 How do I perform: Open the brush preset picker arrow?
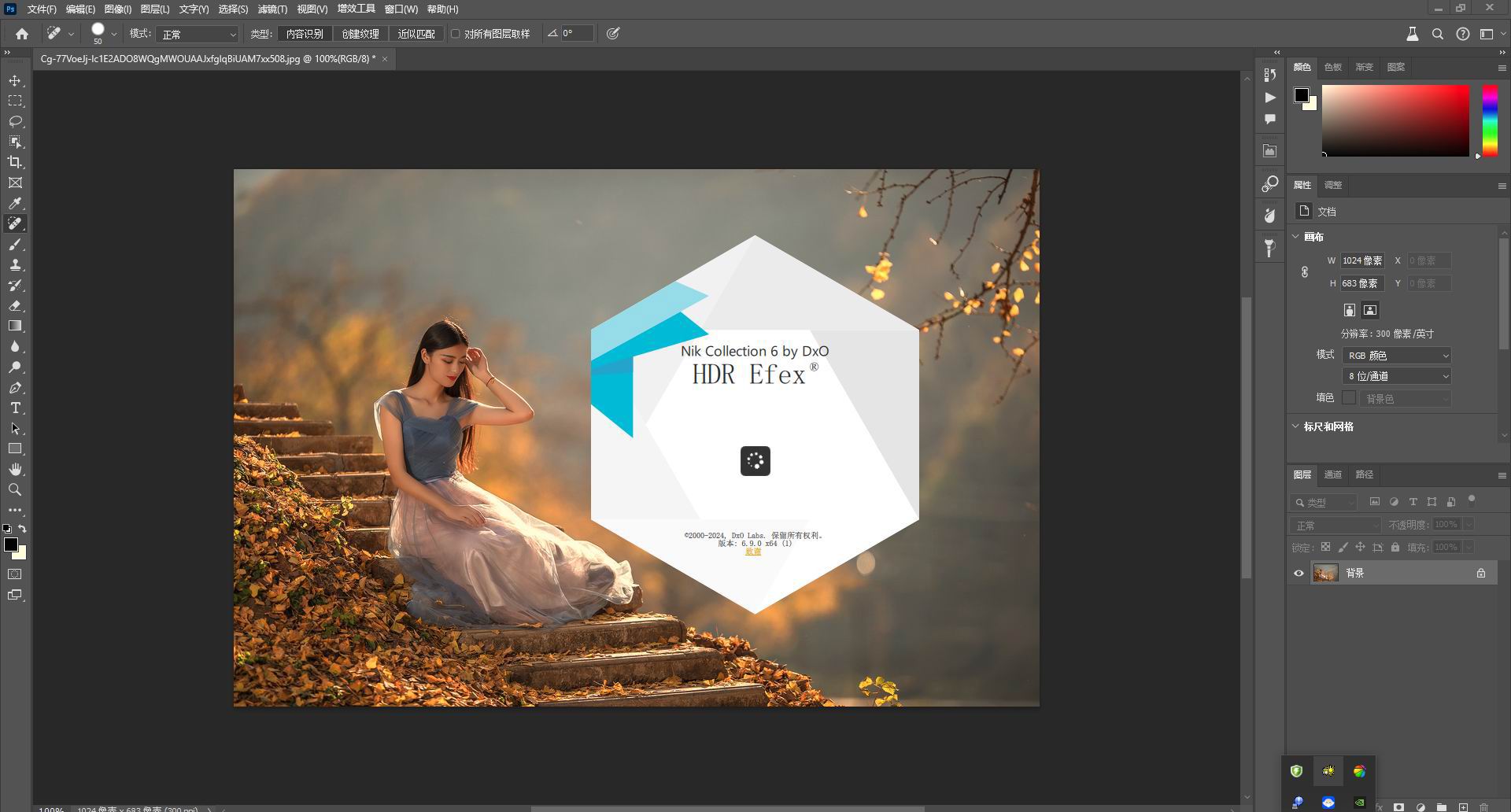click(114, 34)
